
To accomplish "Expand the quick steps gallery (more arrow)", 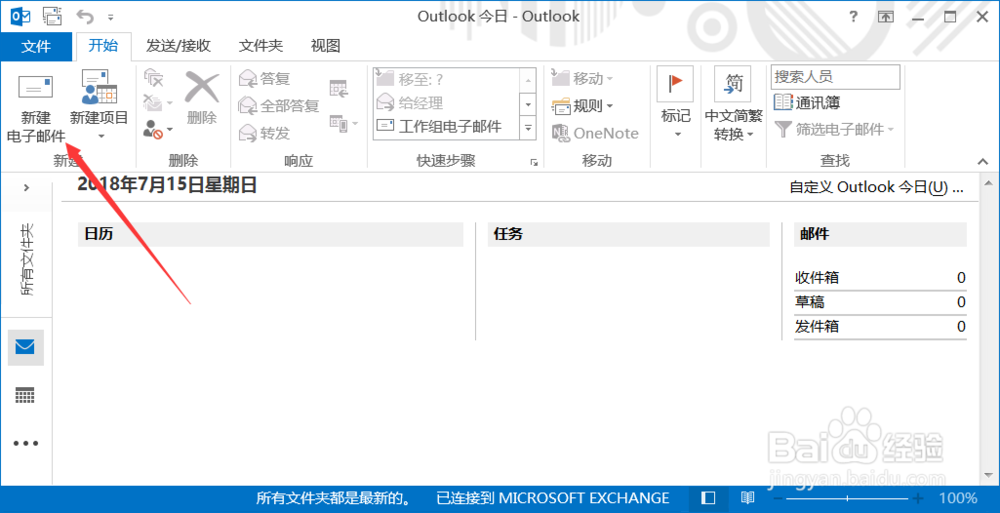I will point(528,127).
